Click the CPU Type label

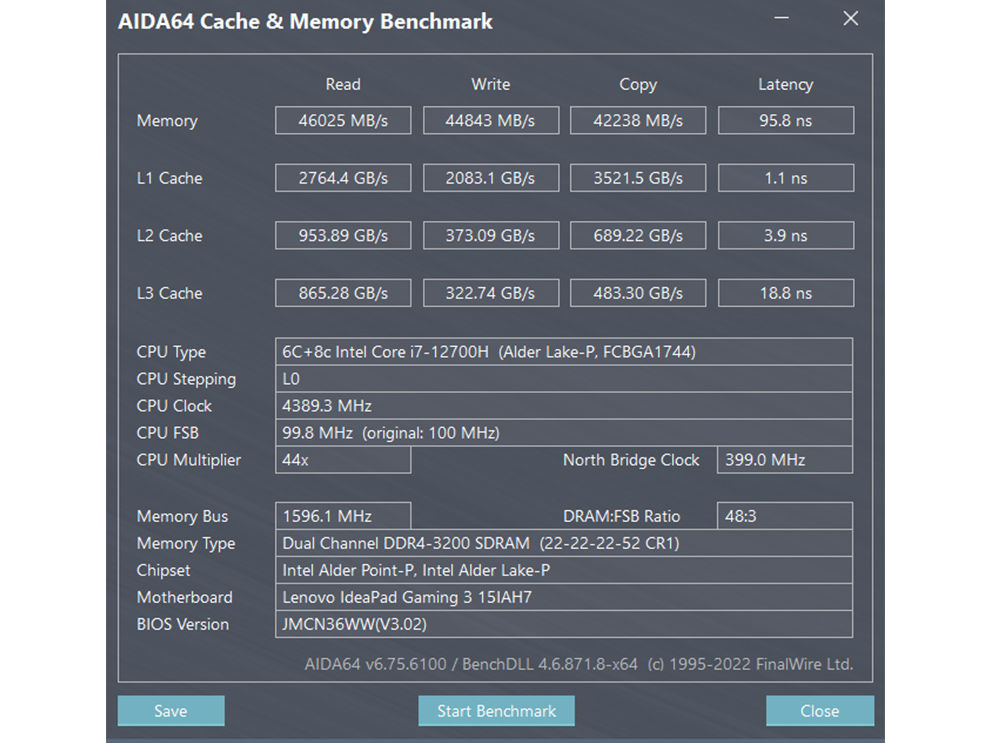pyautogui.click(x=171, y=352)
